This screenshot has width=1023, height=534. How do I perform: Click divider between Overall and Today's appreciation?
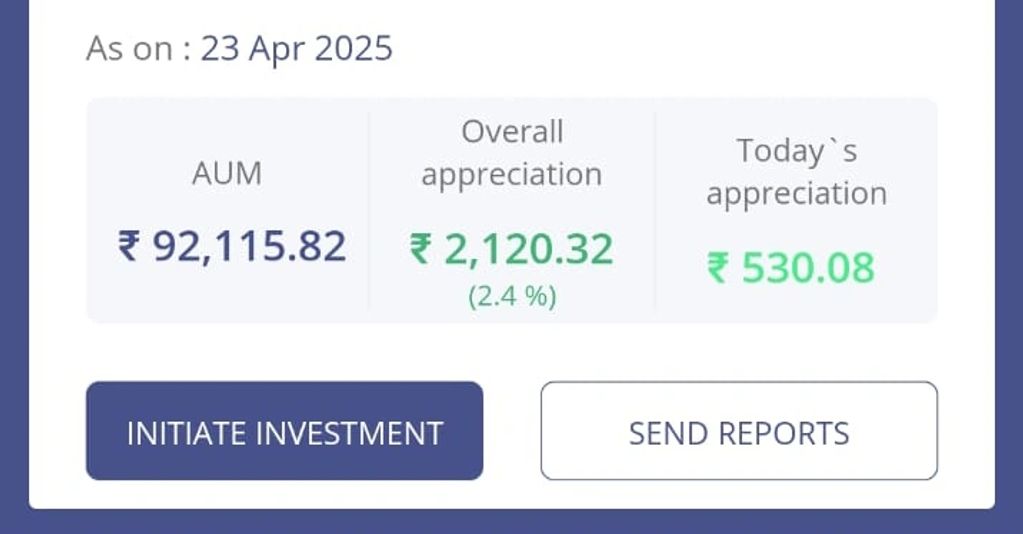pyautogui.click(x=655, y=210)
